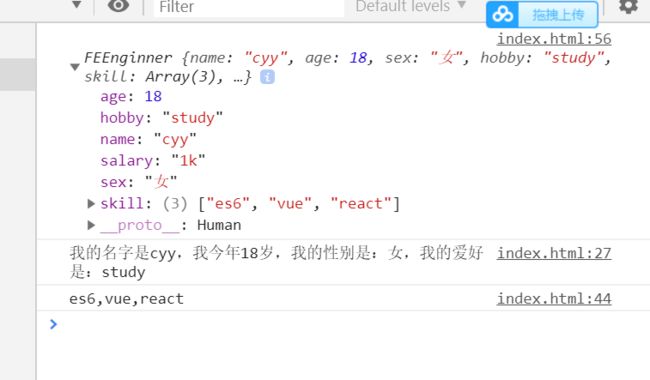Select the age: 18 property row

tap(131, 97)
